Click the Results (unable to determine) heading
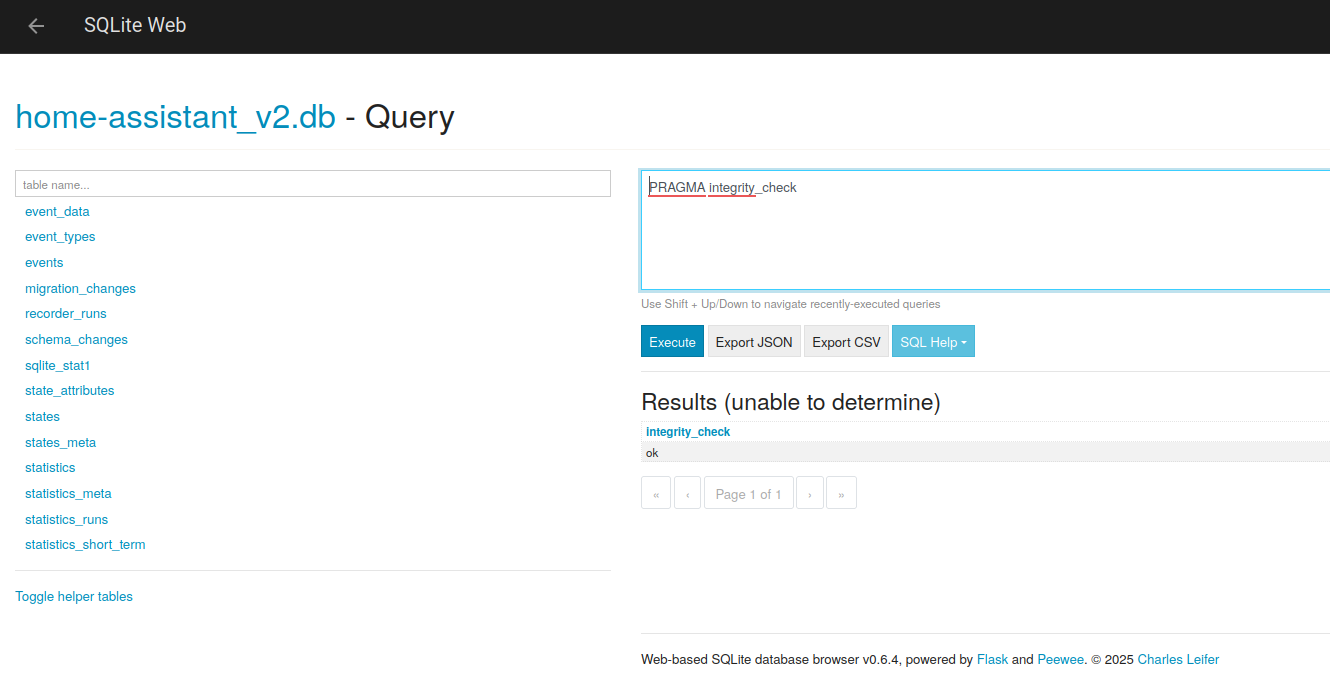1330x683 pixels. point(790,402)
